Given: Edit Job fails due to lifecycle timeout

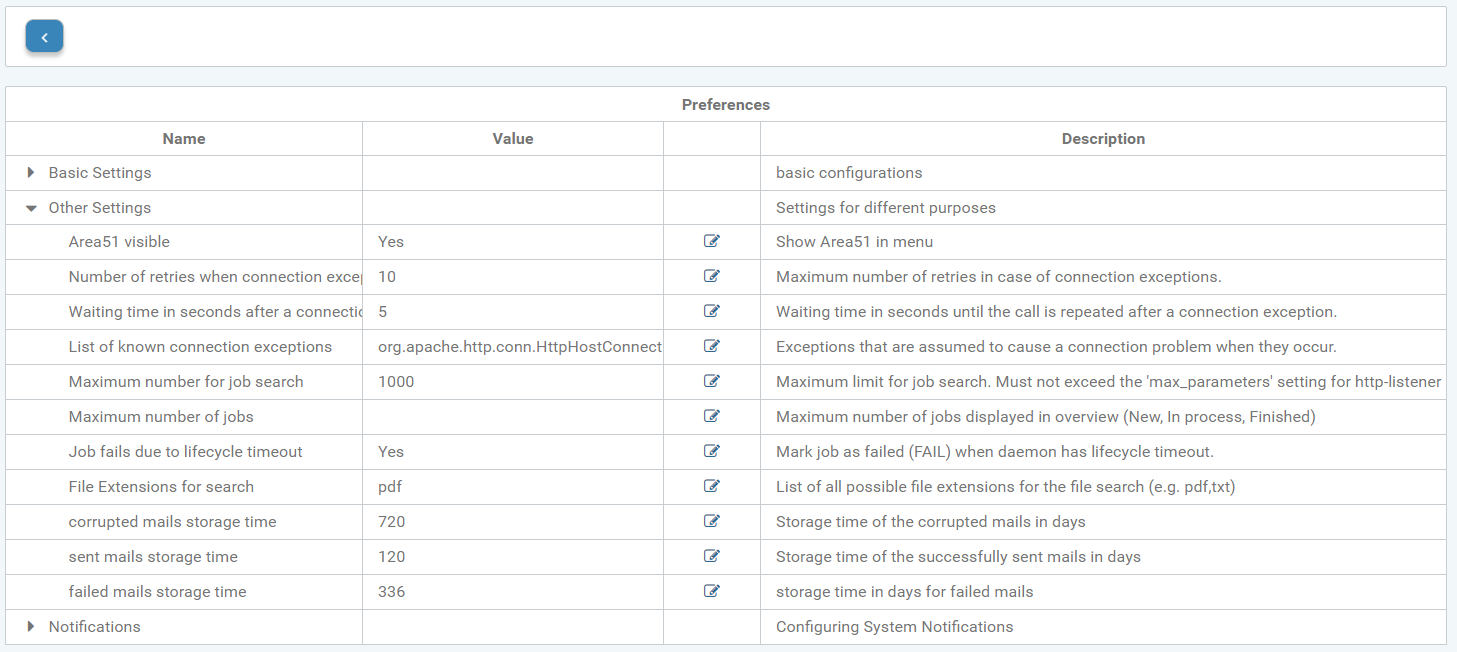Looking at the screenshot, I should click(x=711, y=451).
